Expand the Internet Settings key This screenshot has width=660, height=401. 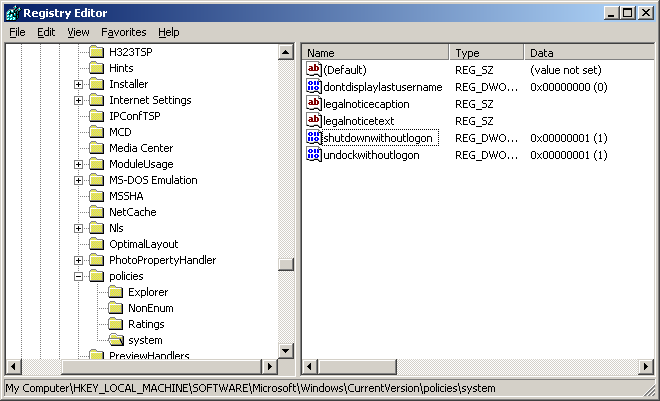coord(78,100)
